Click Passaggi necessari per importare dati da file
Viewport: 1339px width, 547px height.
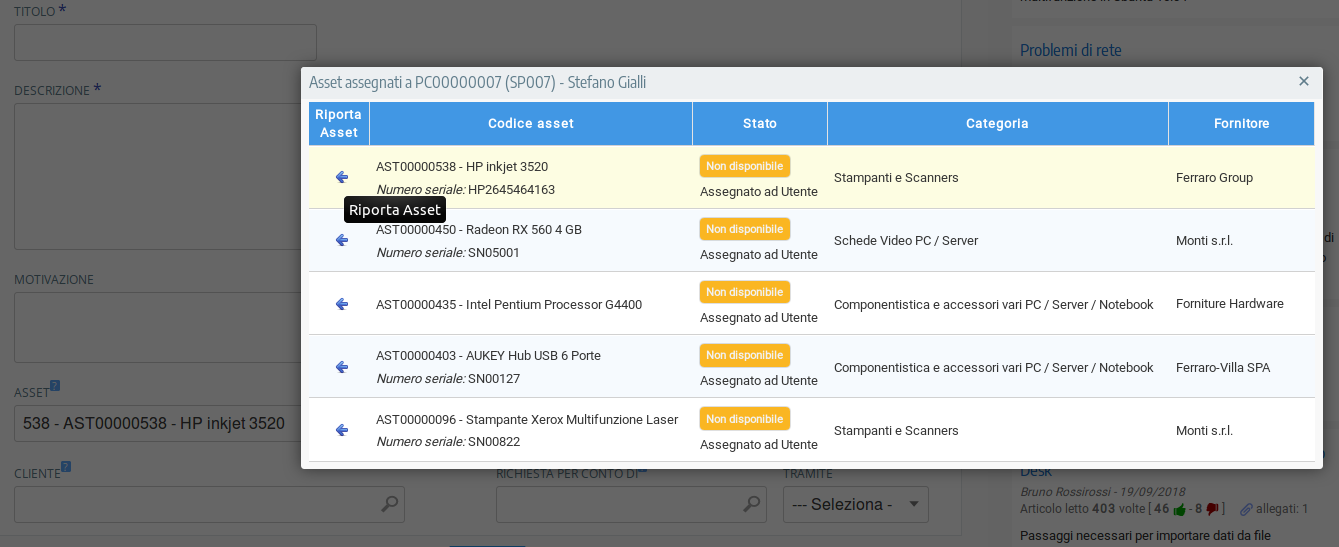coord(1145,536)
